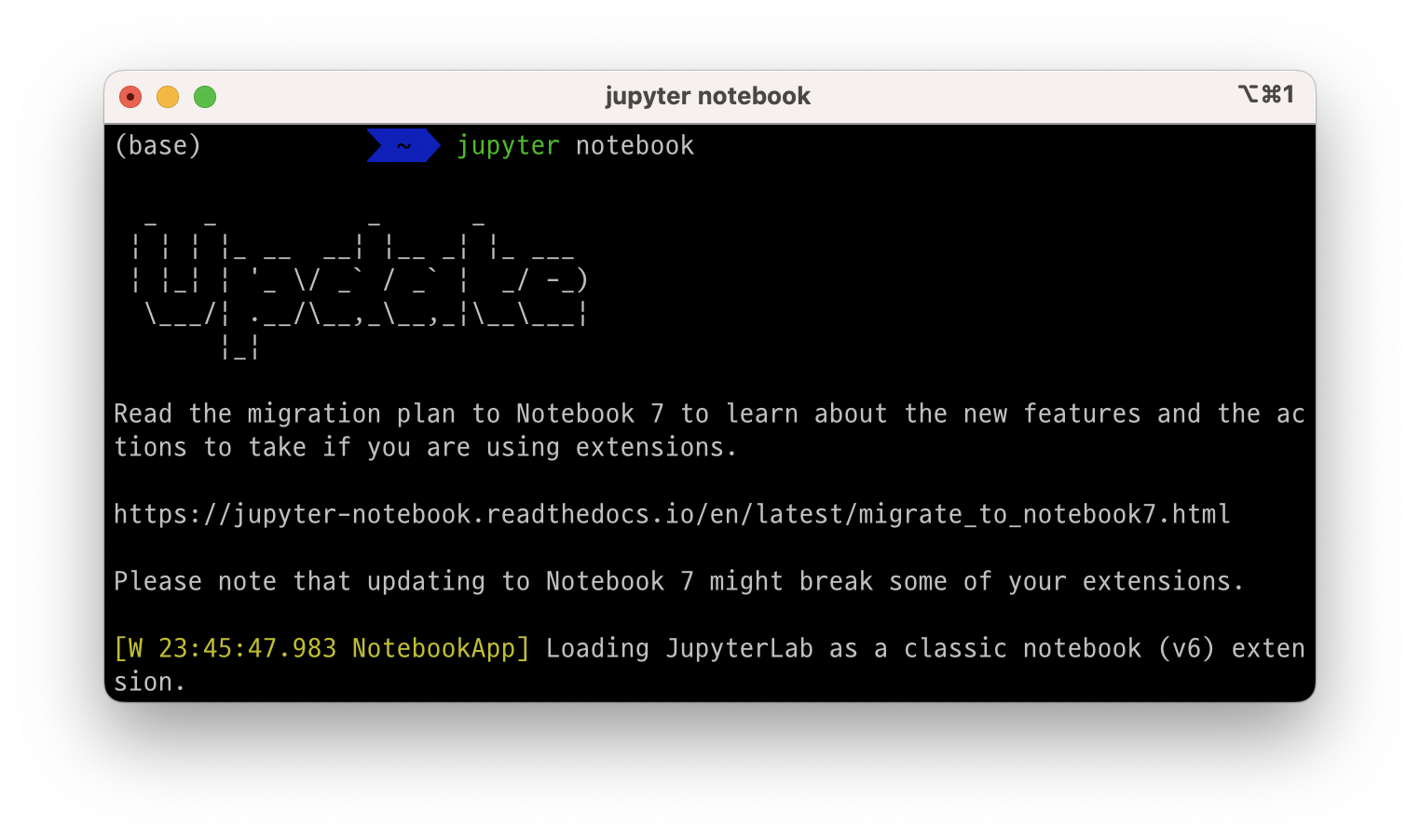The image size is (1420, 840).
Task: Click the wrapped 'sion.' text on last line
Action: click(149, 682)
